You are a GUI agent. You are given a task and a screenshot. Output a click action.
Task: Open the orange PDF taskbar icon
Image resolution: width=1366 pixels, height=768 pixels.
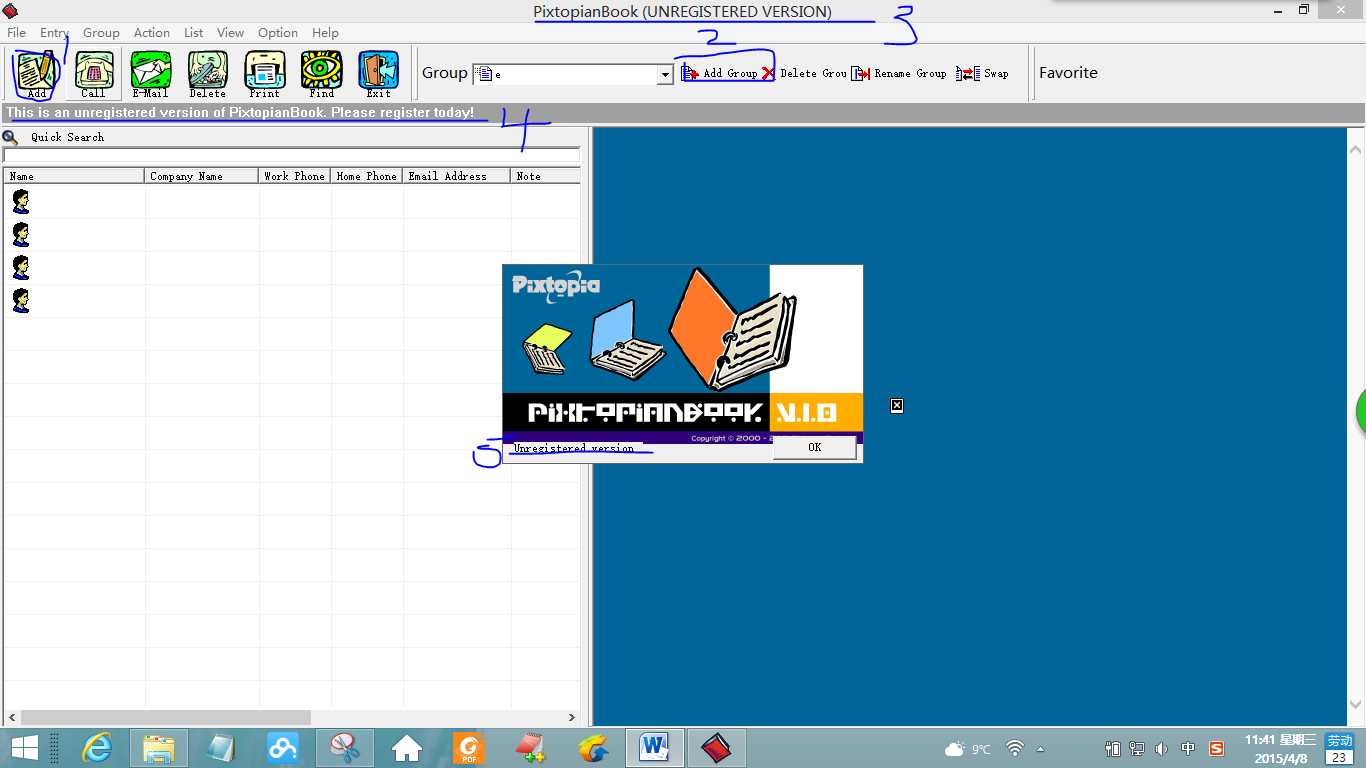tap(468, 748)
